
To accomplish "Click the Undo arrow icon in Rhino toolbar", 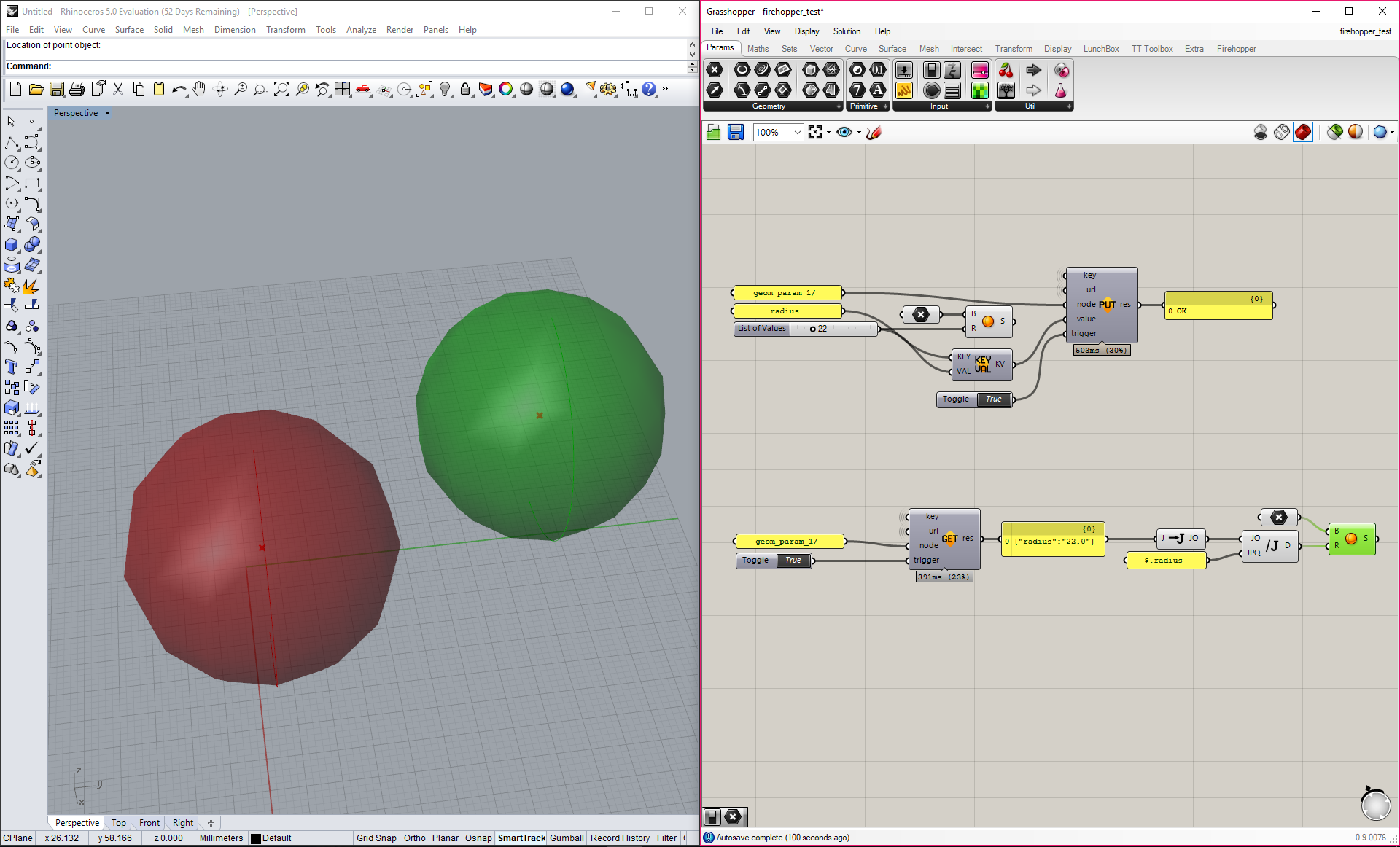I will coord(179,90).
